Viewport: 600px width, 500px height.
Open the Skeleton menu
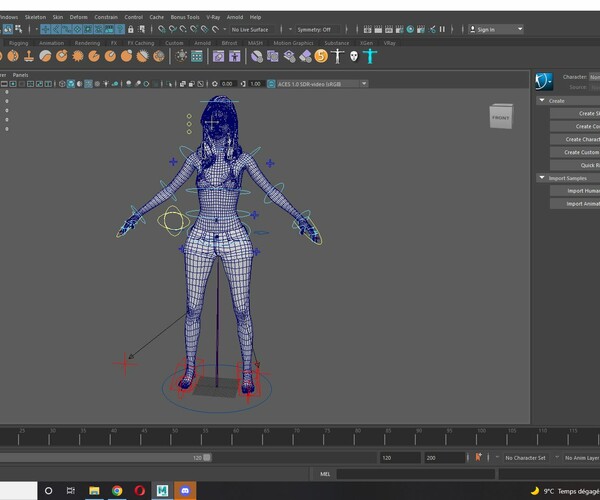click(35, 17)
